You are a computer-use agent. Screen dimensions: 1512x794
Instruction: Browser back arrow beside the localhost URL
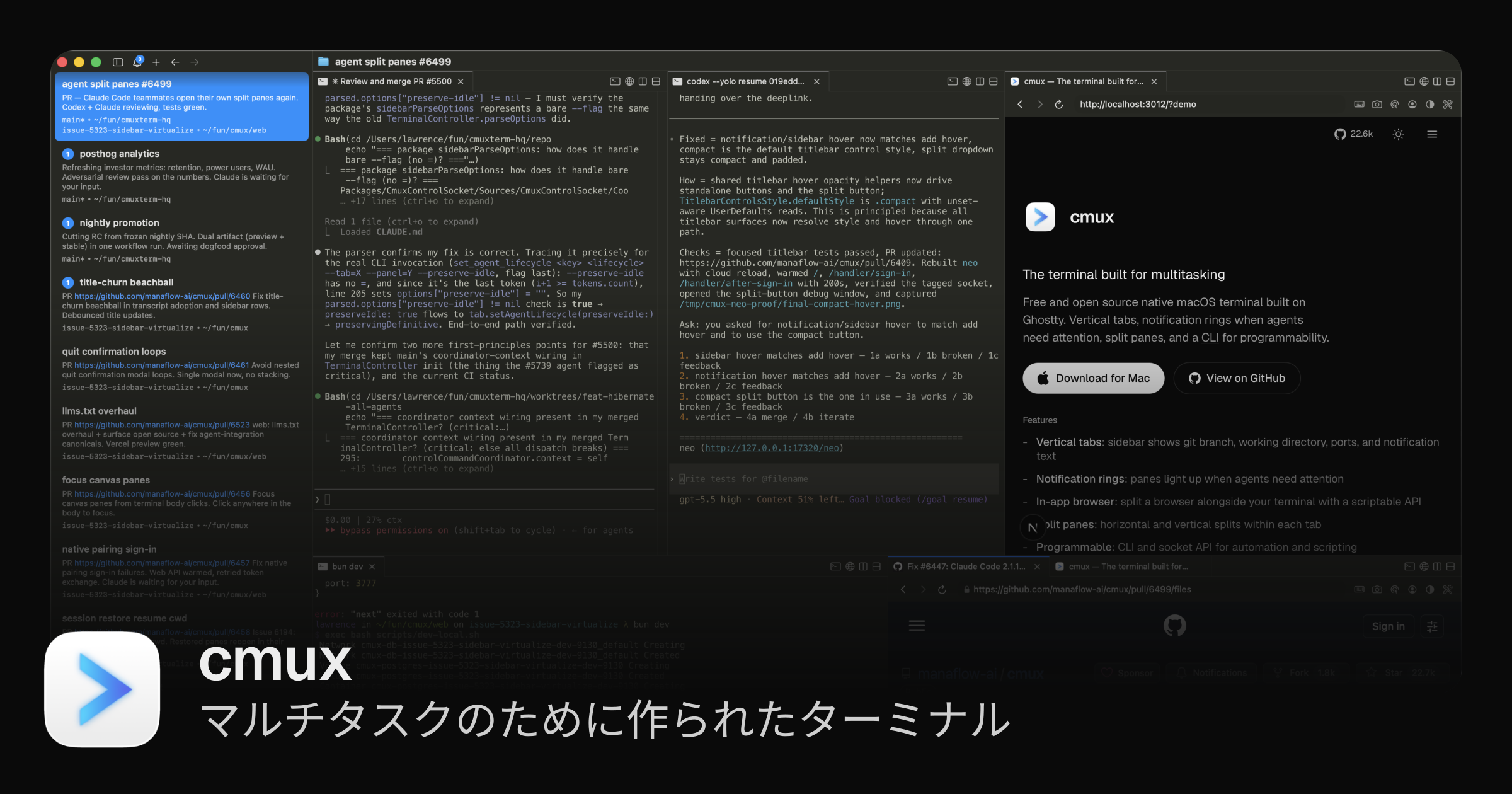pos(1020,105)
